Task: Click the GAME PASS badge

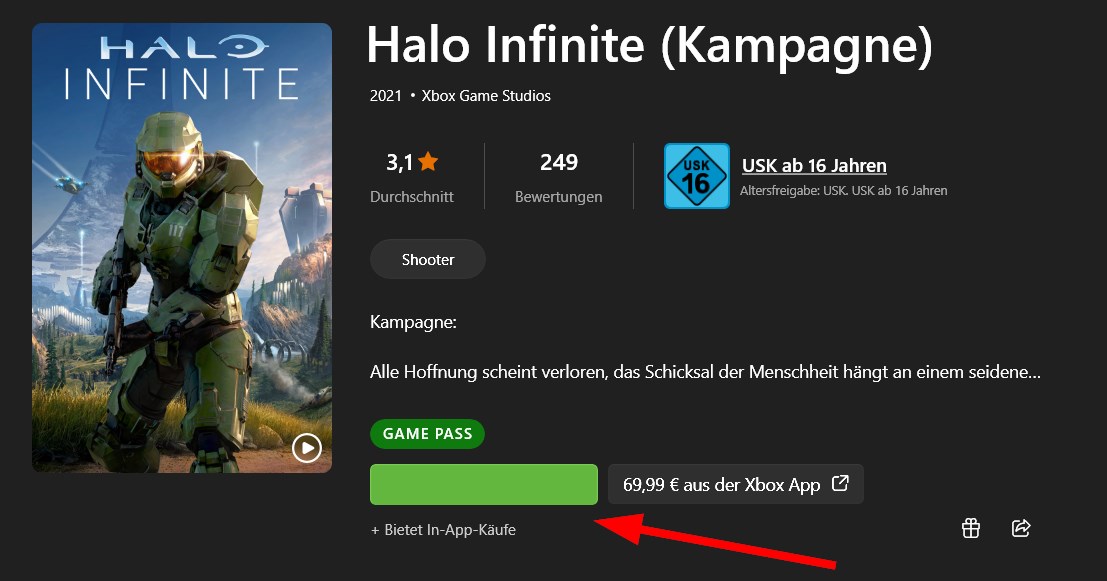Action: click(x=427, y=433)
